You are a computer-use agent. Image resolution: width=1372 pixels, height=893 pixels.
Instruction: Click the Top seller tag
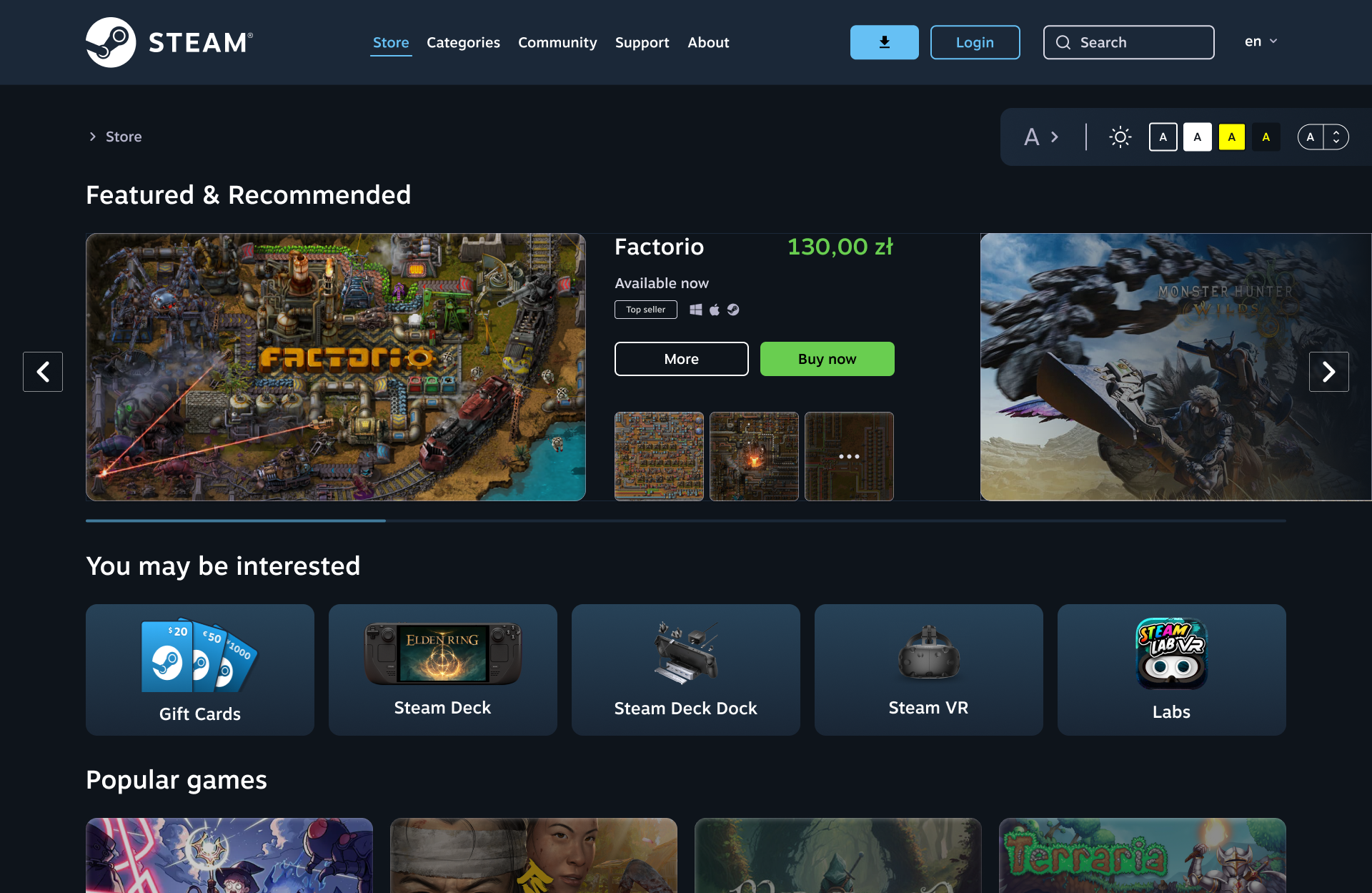(645, 310)
